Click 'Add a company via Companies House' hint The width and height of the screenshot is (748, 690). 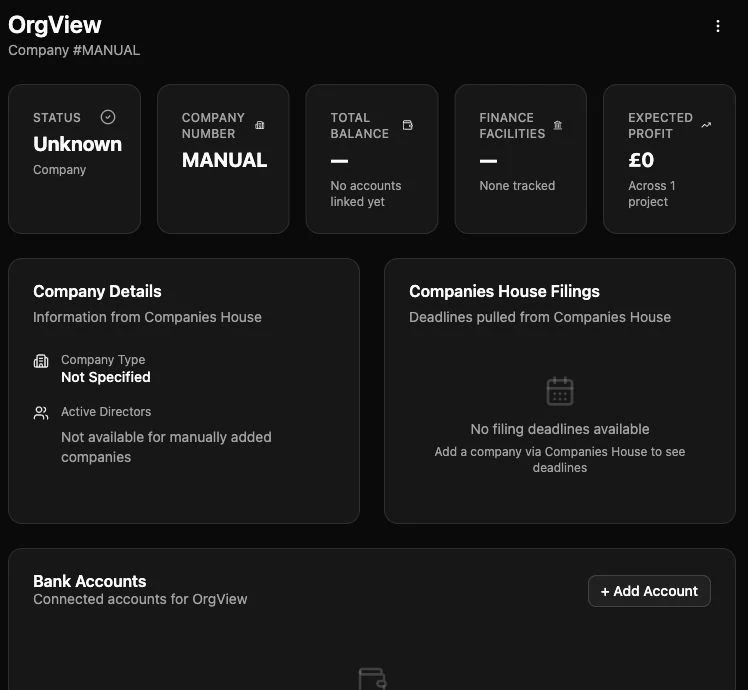point(560,460)
